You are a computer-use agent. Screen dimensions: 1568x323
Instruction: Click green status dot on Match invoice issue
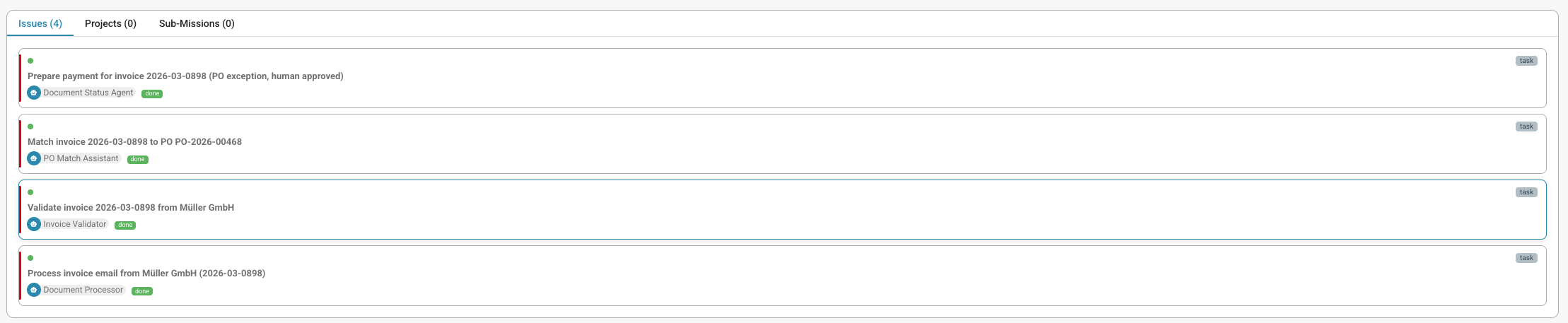tap(30, 127)
